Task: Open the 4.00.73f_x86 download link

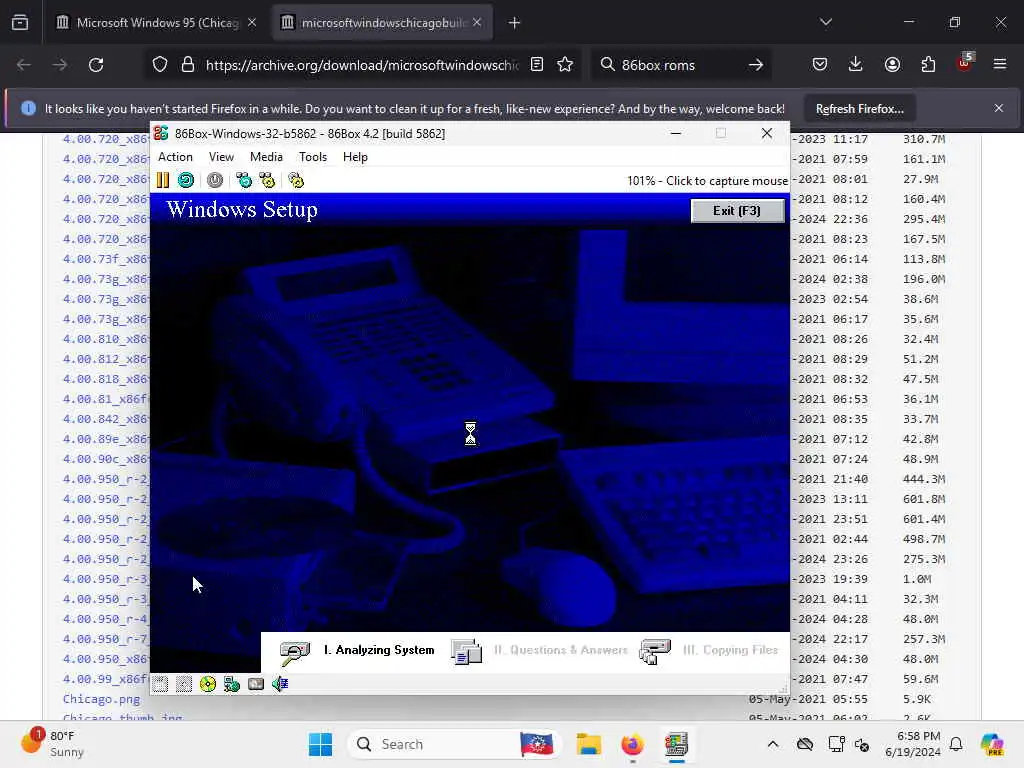Action: [x=105, y=259]
